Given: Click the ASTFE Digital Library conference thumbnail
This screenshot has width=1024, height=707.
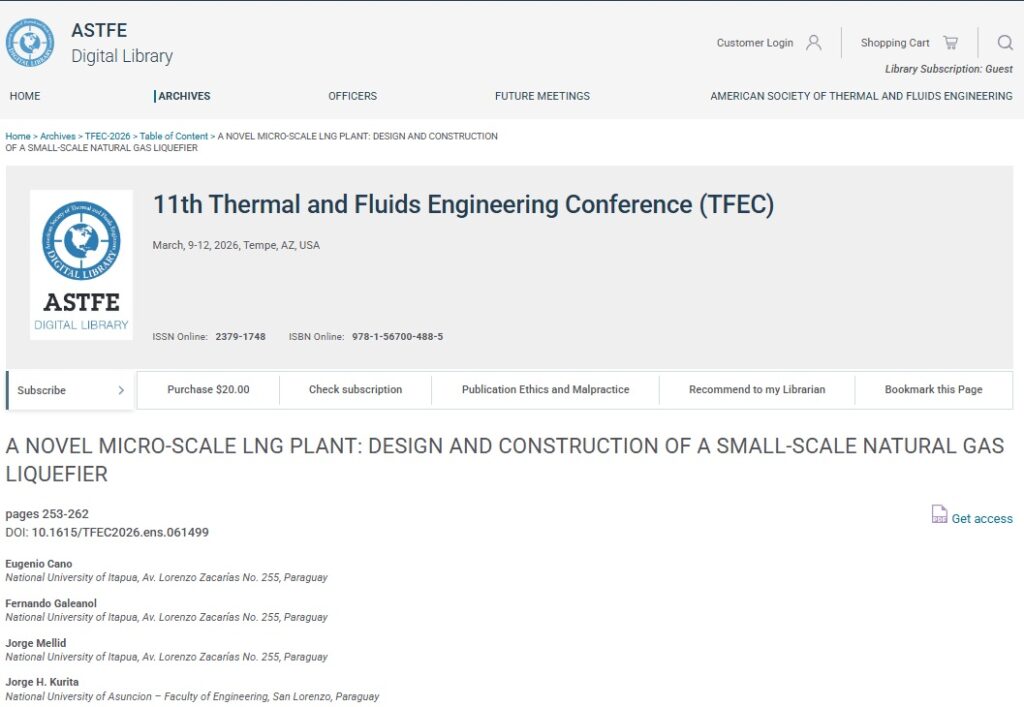Looking at the screenshot, I should coord(81,265).
